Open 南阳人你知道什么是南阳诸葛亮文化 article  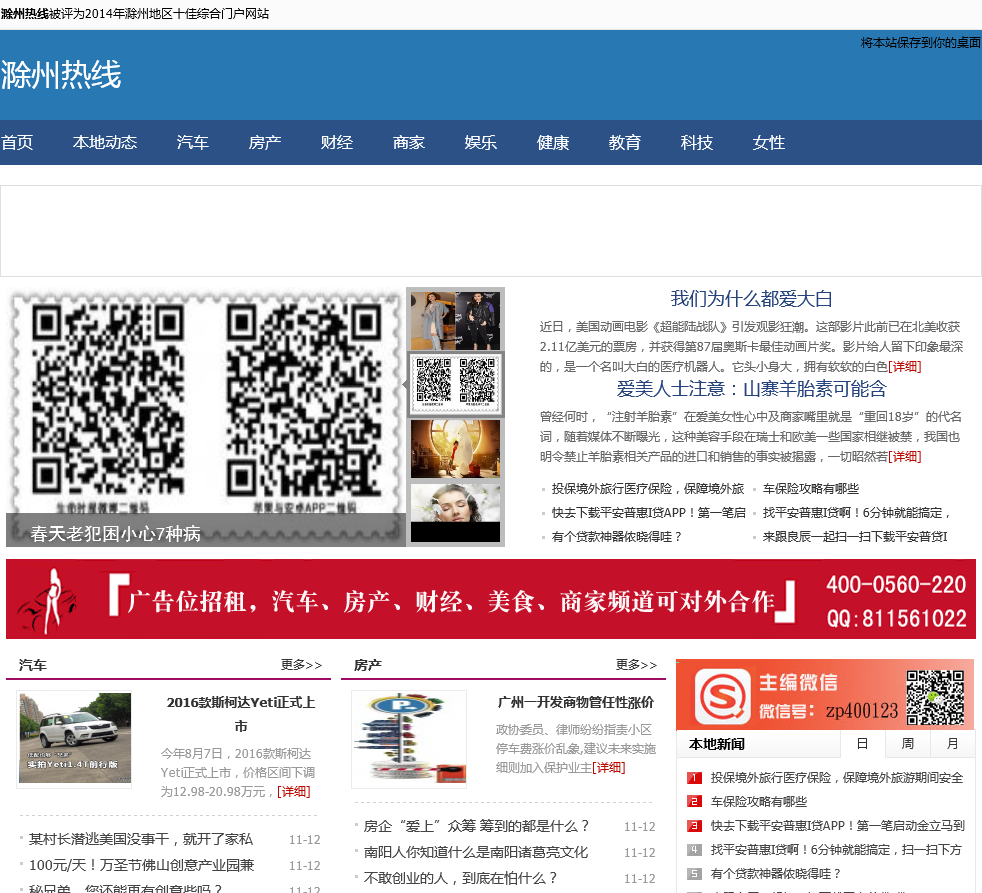[x=476, y=852]
